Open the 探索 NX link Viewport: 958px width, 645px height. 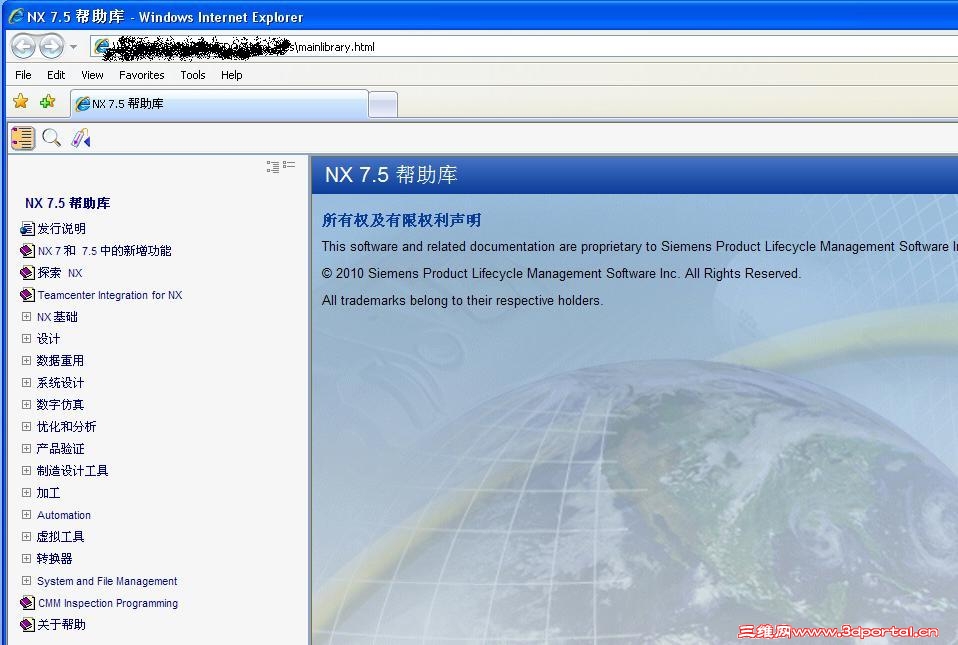(60, 272)
